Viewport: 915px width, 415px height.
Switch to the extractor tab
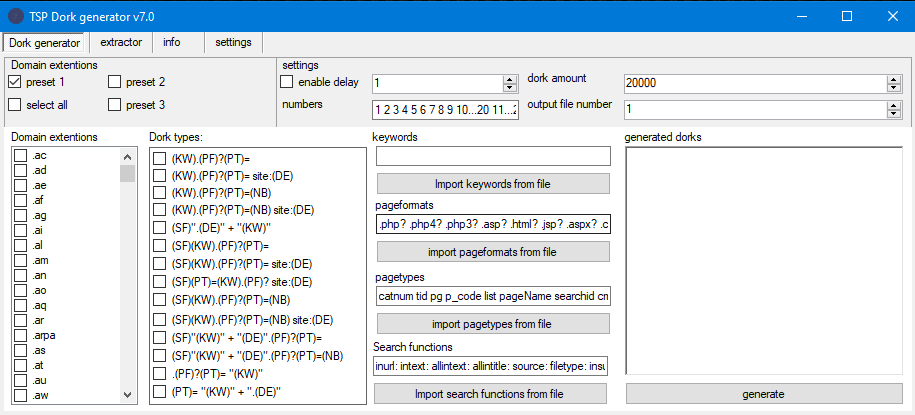(x=121, y=43)
